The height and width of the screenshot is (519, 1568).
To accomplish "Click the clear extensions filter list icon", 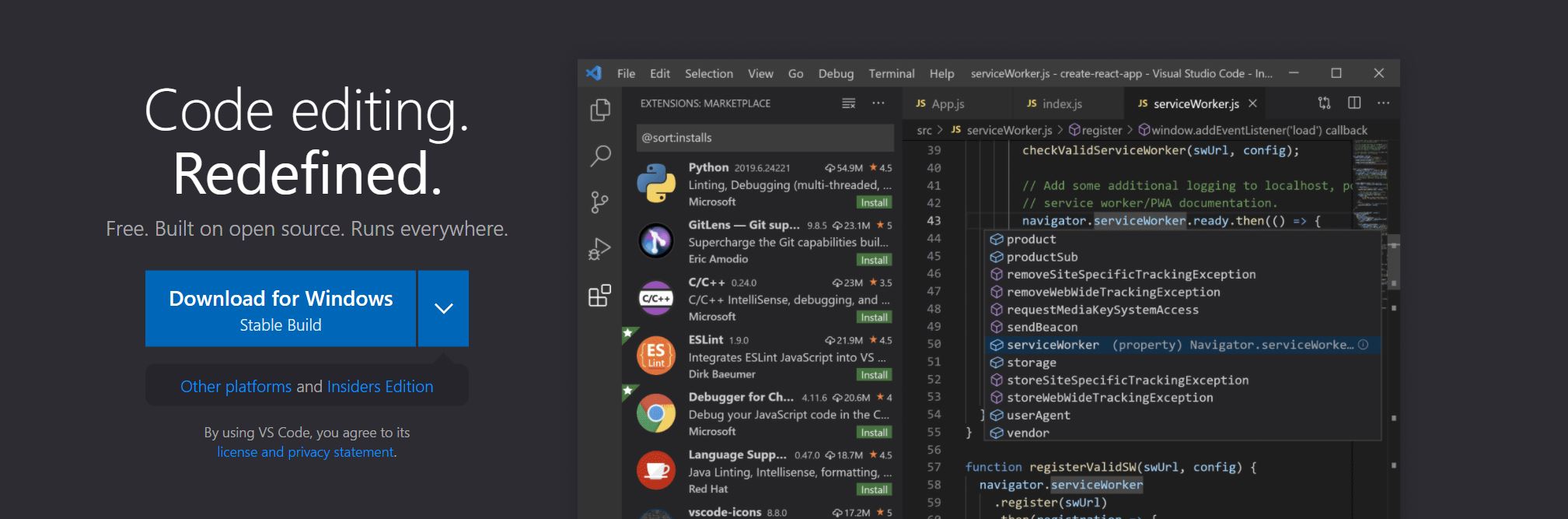I will 849,103.
